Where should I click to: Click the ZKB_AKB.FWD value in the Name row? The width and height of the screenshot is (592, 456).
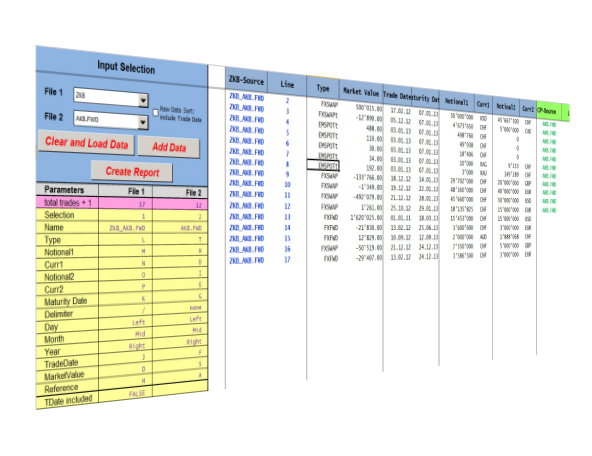127,228
